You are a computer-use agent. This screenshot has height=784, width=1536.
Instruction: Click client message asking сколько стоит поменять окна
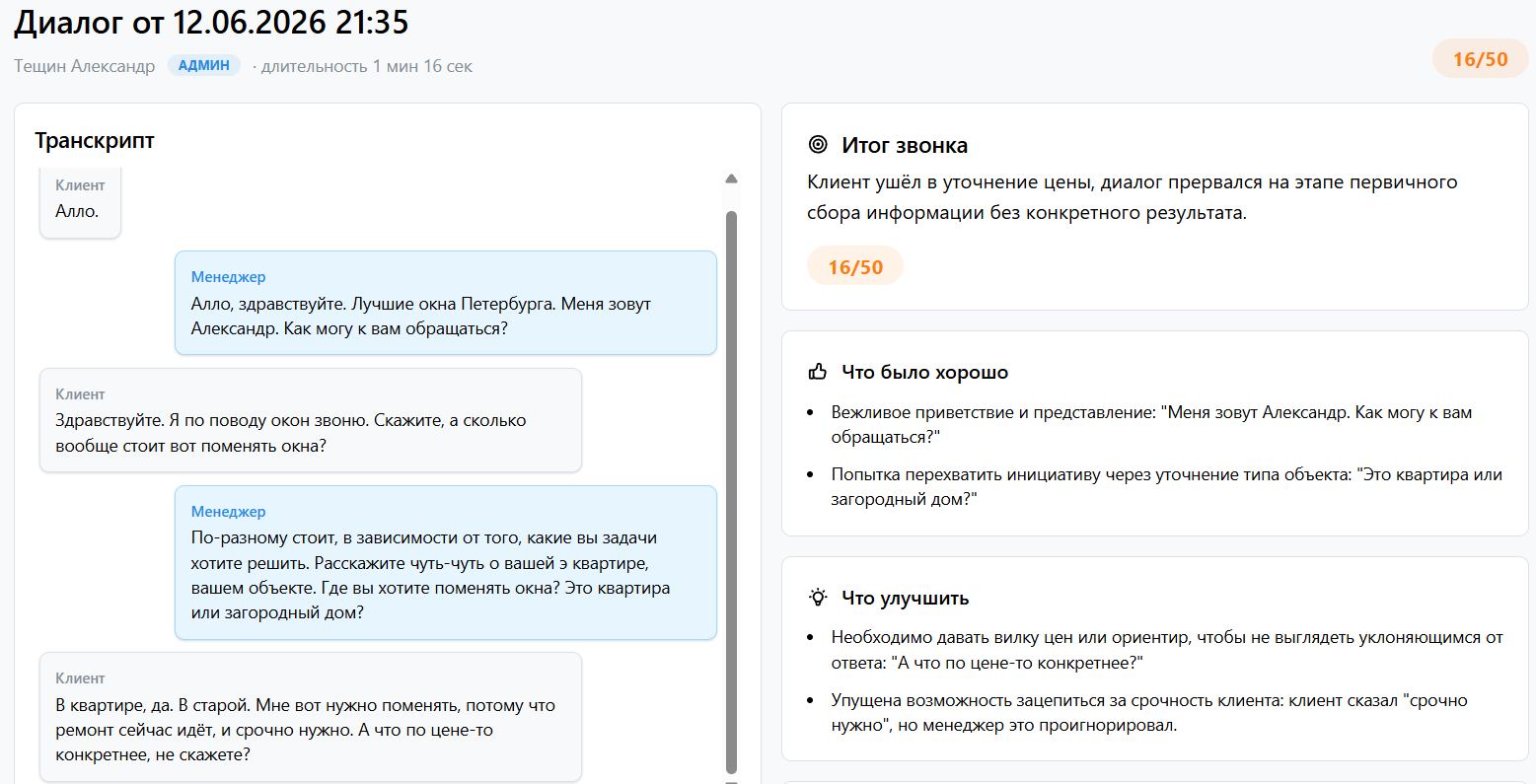[x=311, y=420]
